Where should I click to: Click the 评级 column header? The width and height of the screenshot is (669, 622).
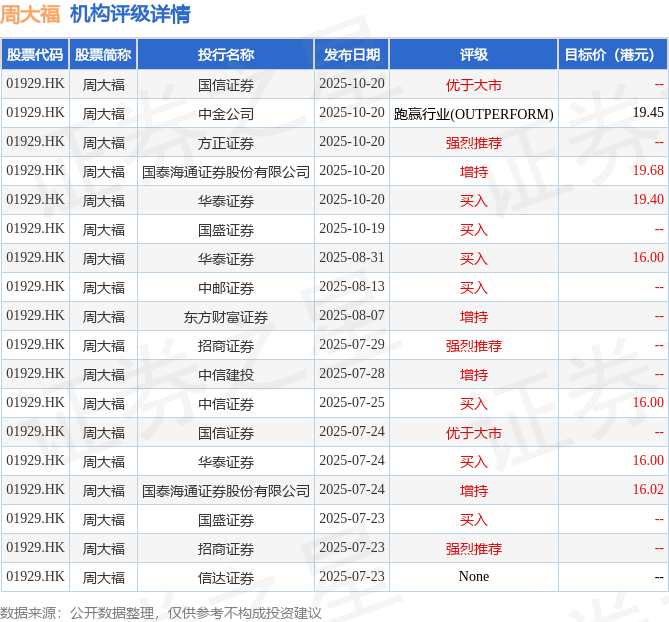coord(474,55)
